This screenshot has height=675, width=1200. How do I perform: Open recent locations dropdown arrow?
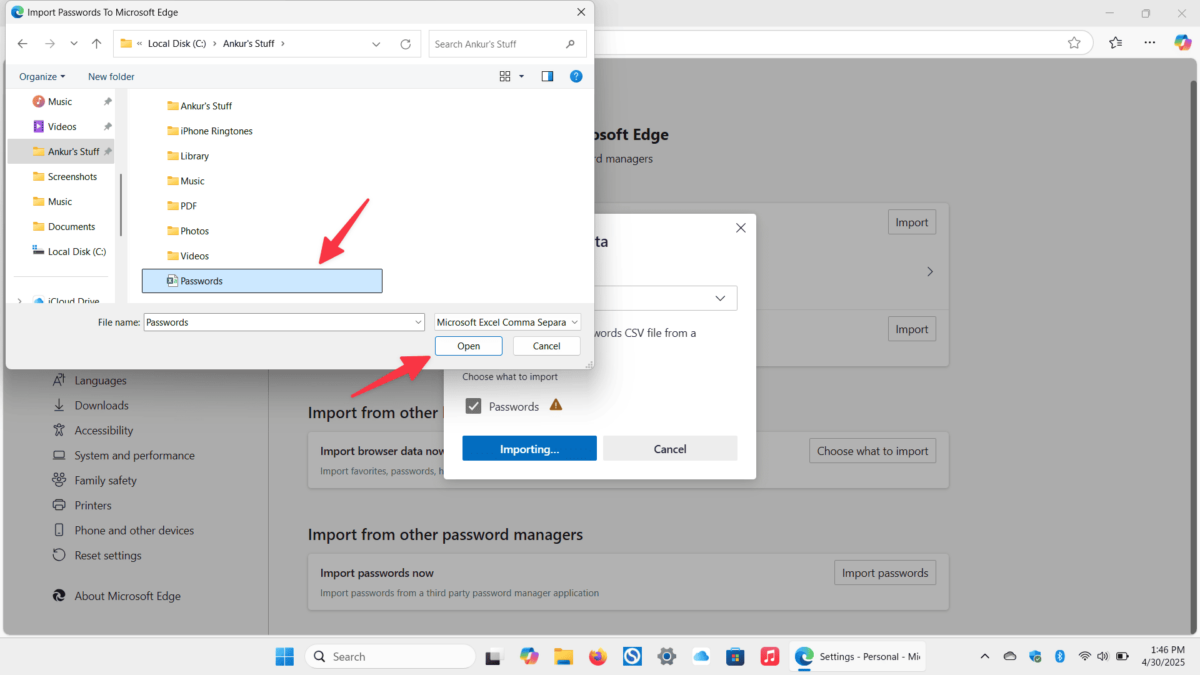[x=74, y=44]
